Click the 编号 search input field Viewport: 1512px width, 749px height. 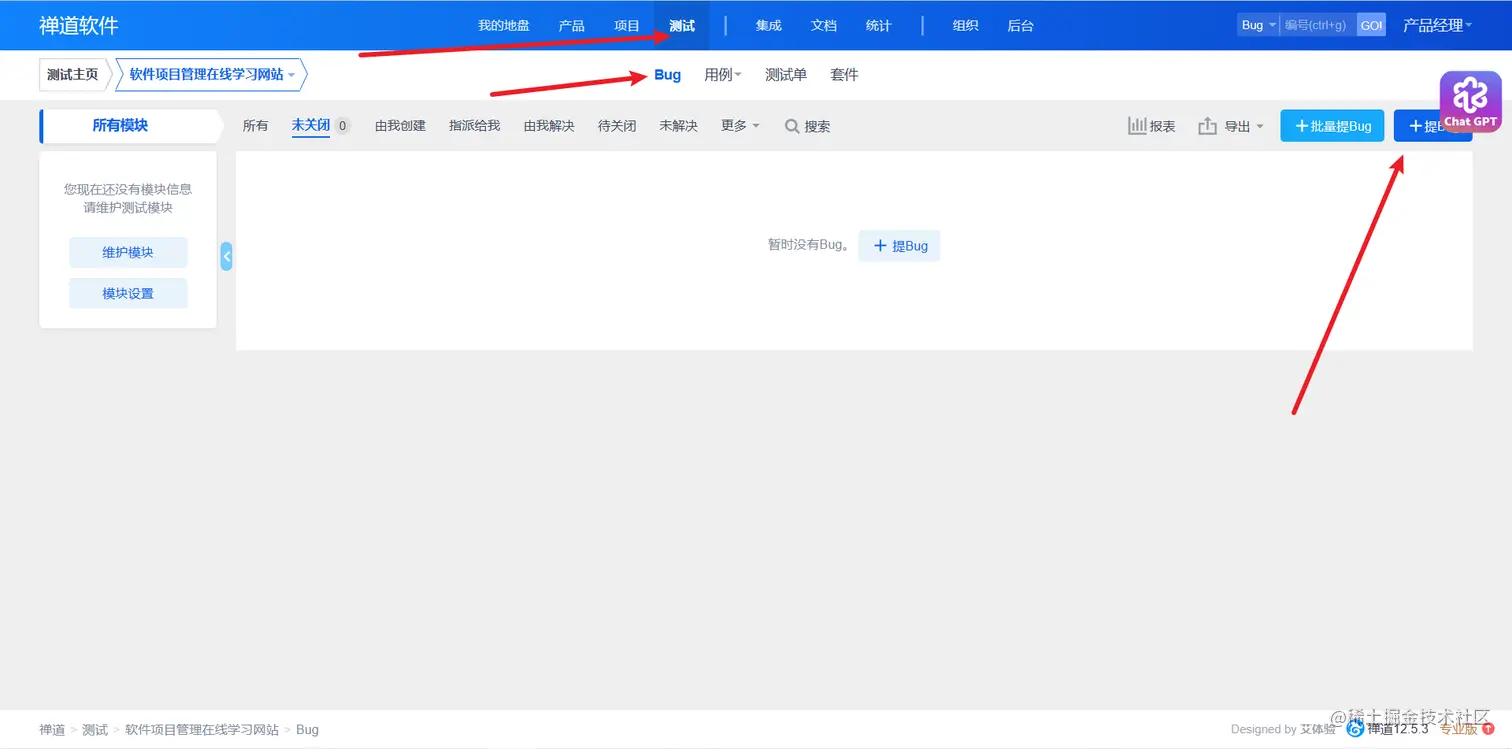1318,25
